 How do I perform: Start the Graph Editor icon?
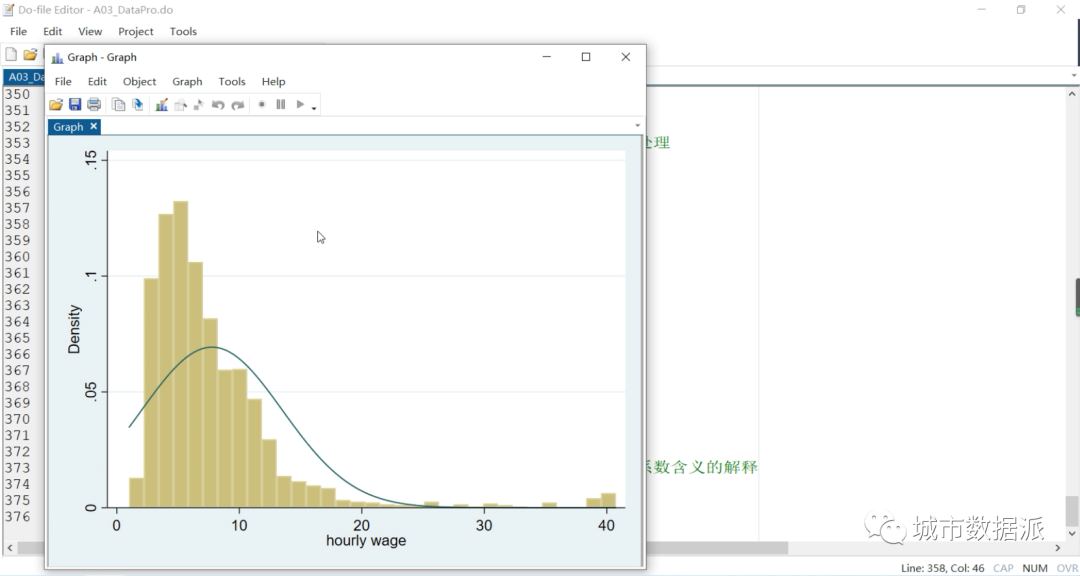point(162,105)
